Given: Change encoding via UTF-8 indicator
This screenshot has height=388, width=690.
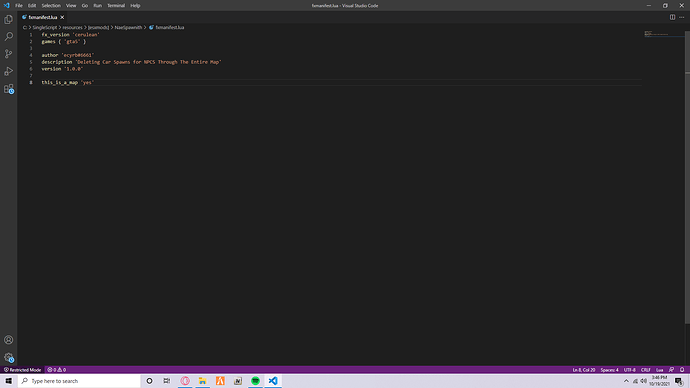Looking at the screenshot, I should pyautogui.click(x=629, y=370).
